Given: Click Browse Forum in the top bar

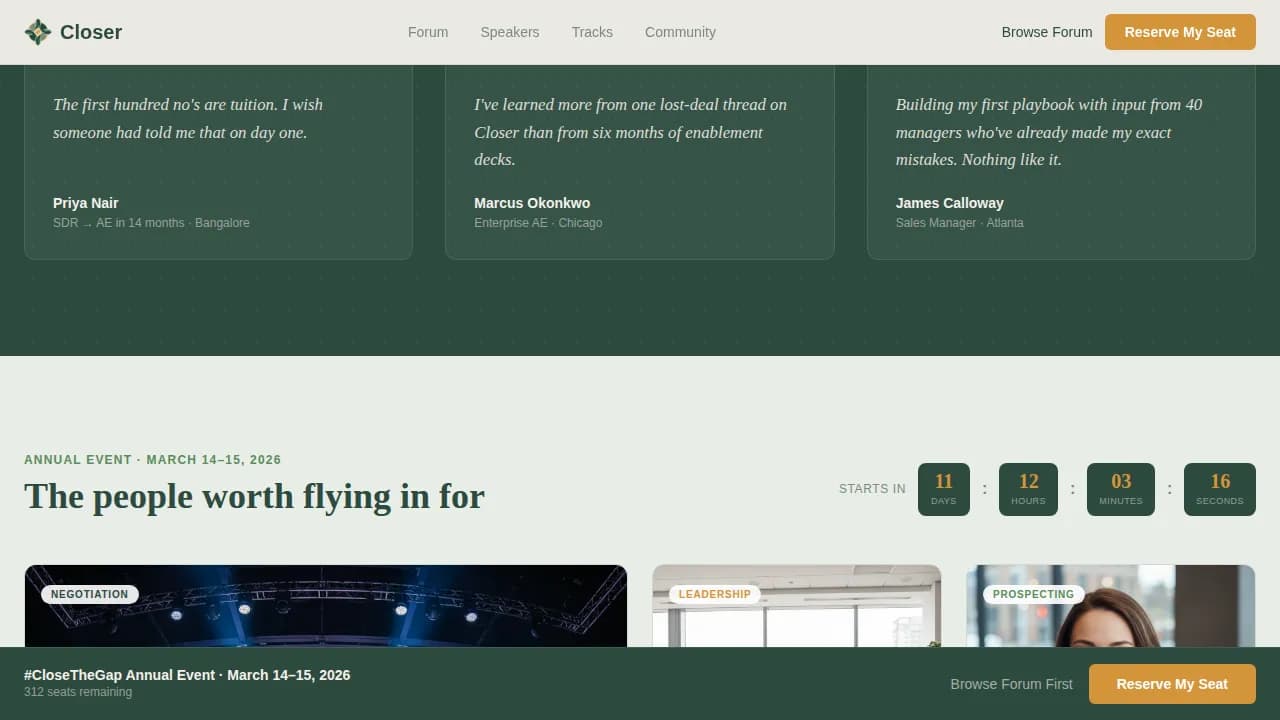Looking at the screenshot, I should pyautogui.click(x=1046, y=32).
